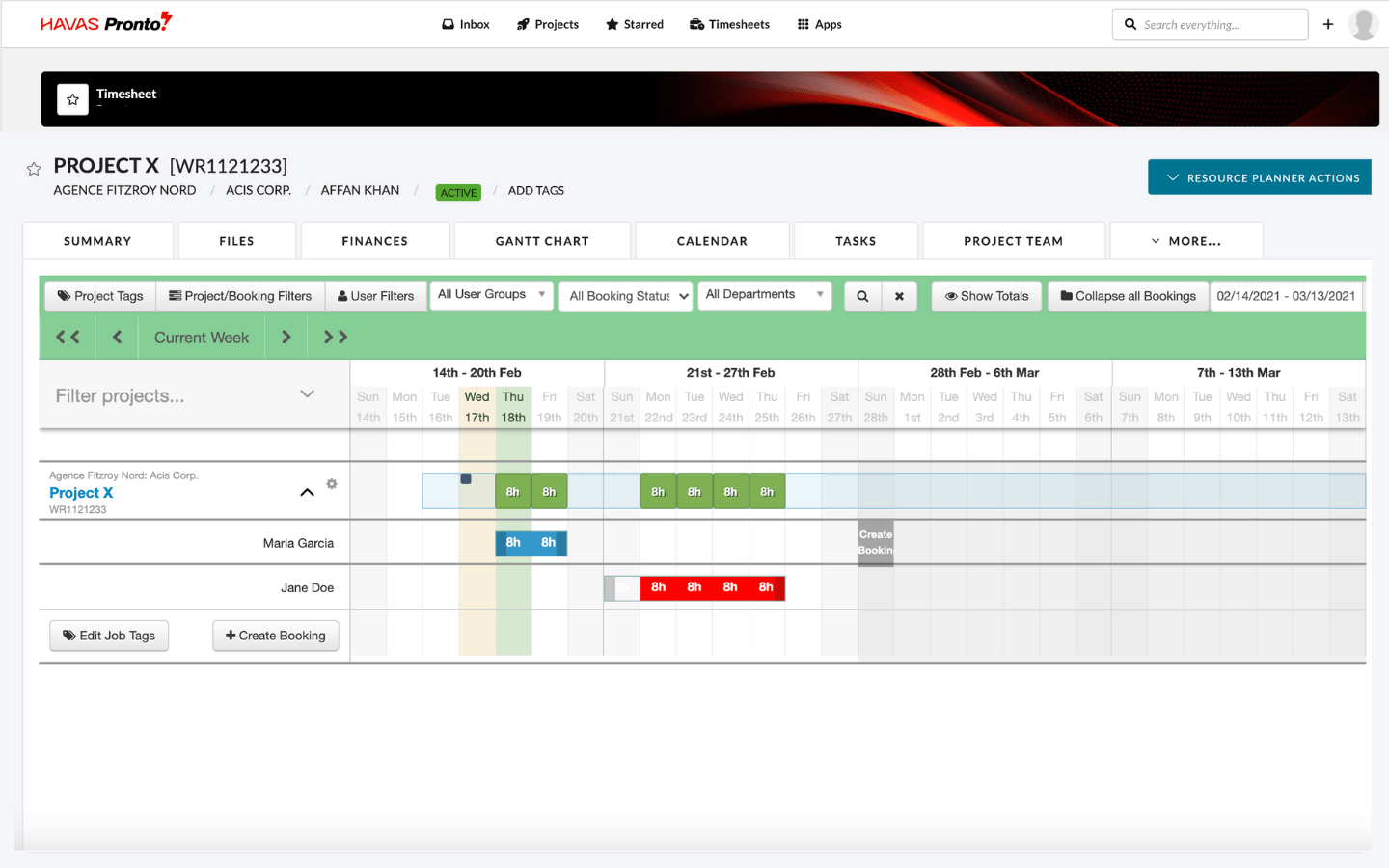1389x868 pixels.
Task: Open Timesheets in the top navigation
Action: pyautogui.click(x=729, y=24)
